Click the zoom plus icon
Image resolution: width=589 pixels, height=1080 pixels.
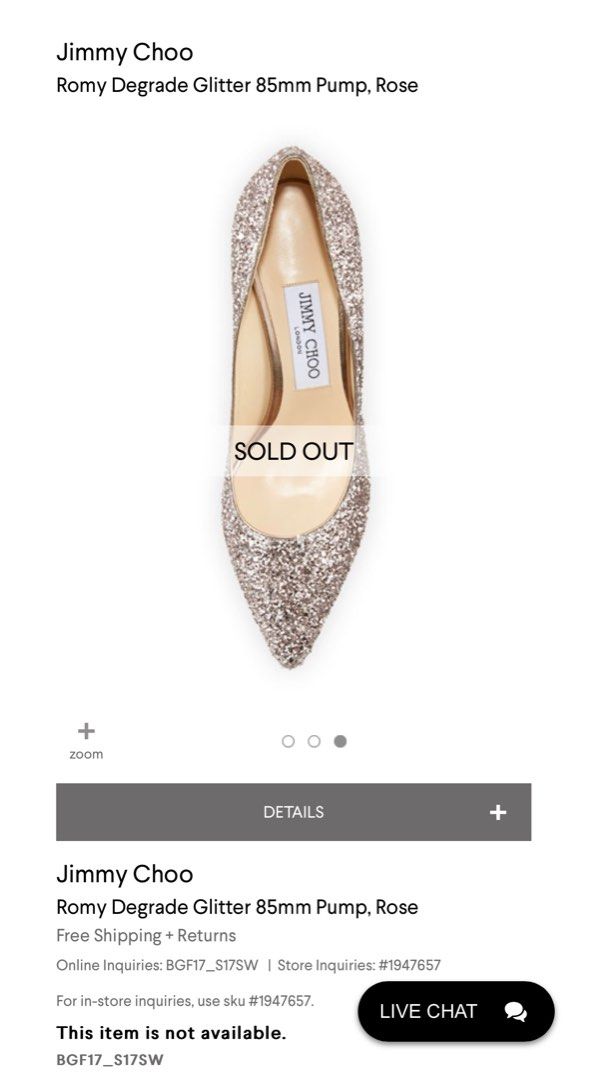coord(86,728)
